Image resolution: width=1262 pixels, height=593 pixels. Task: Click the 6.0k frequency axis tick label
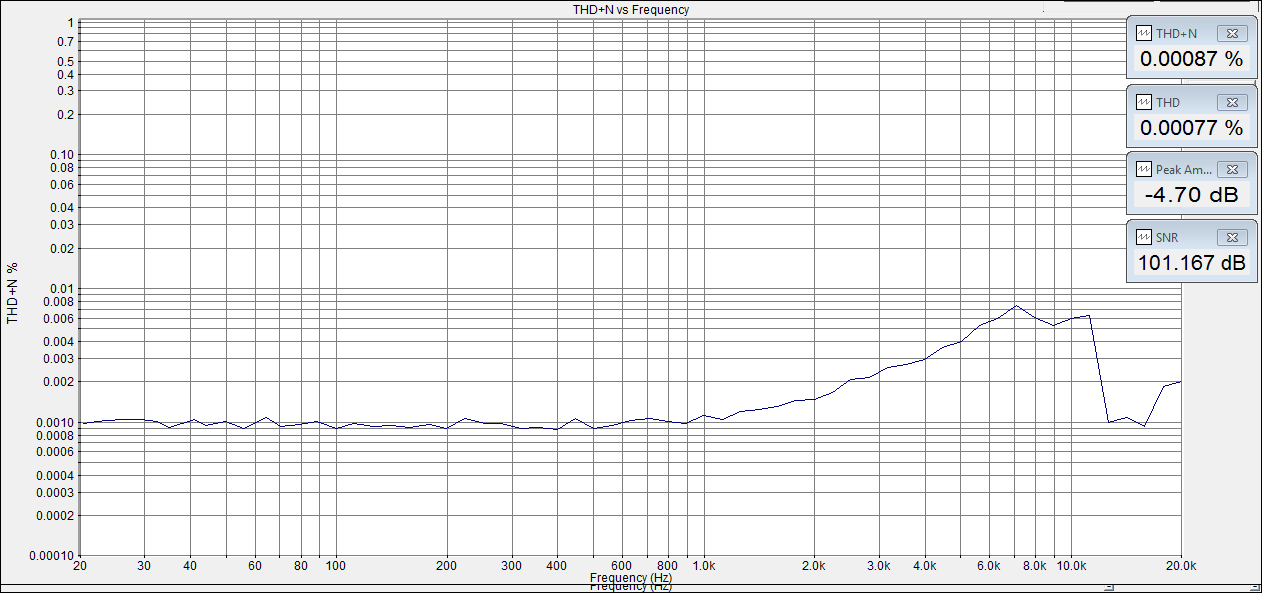point(989,566)
